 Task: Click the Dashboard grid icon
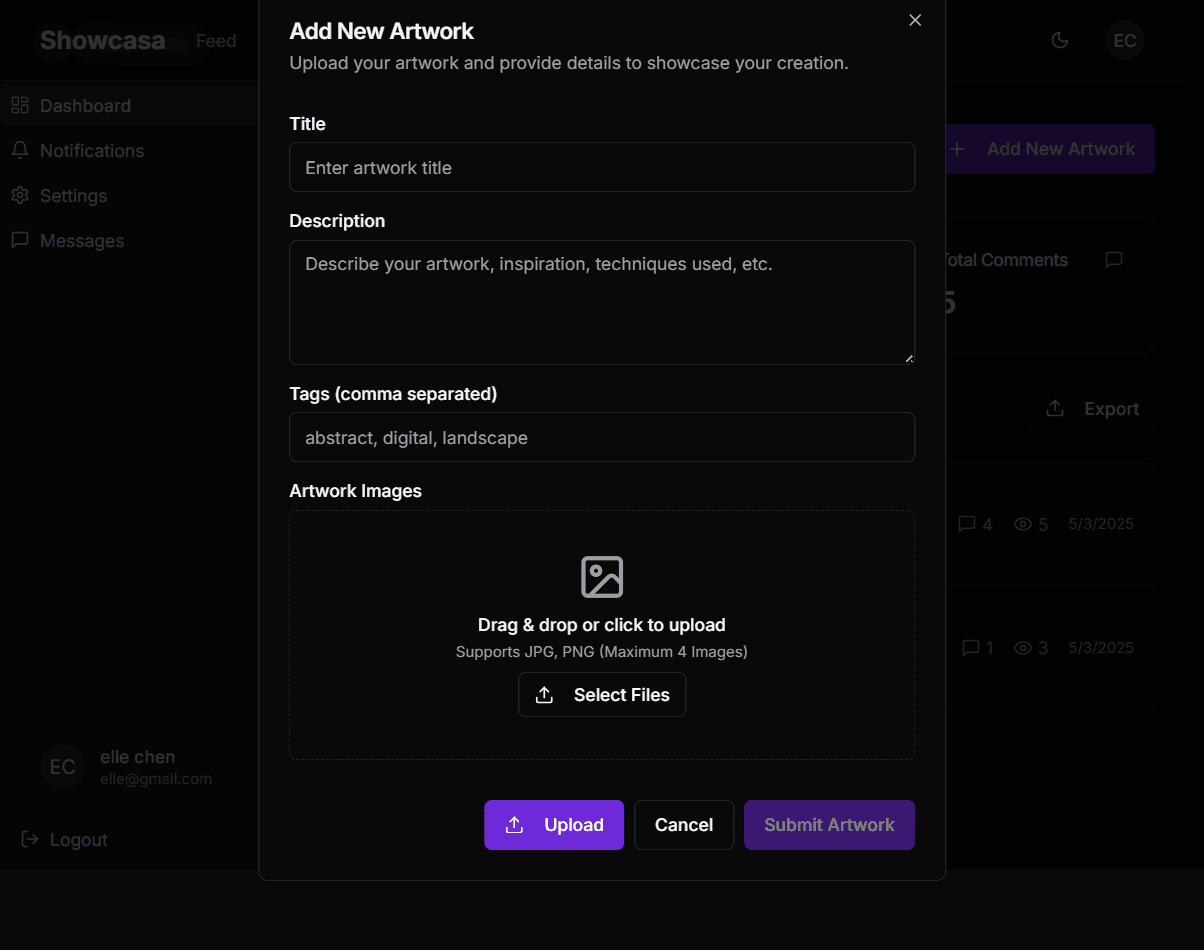20,105
